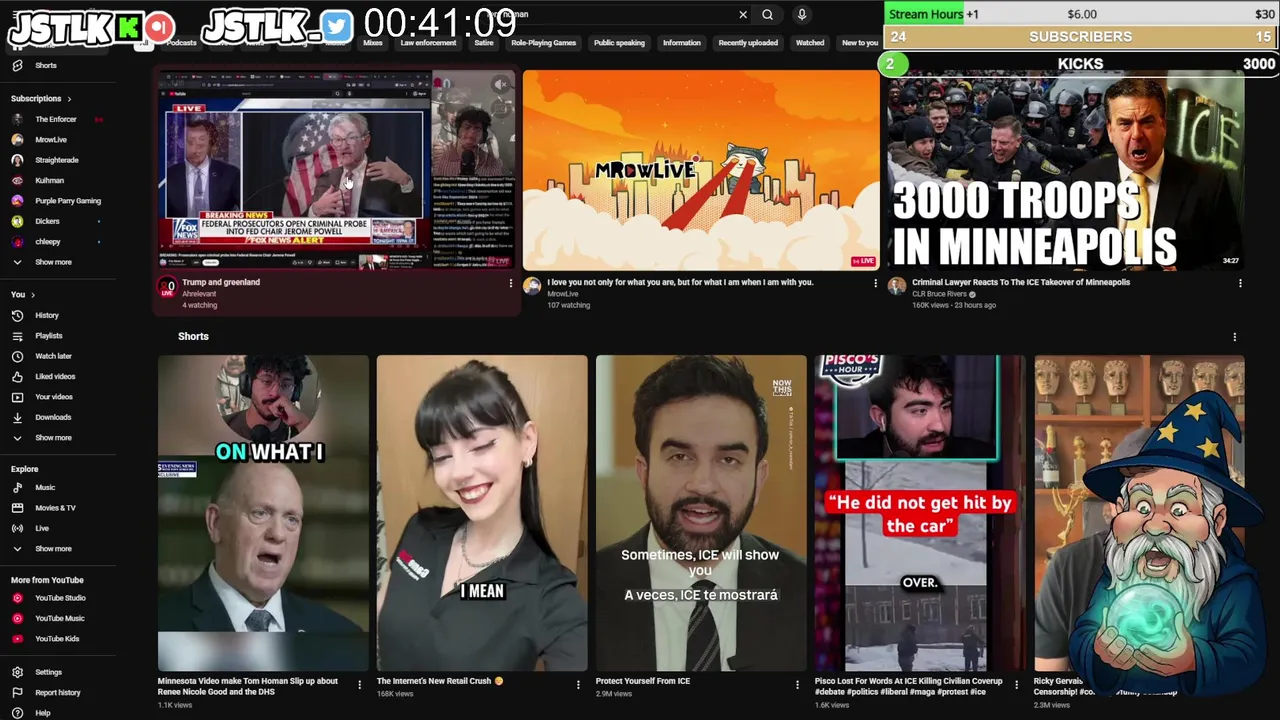Open Report history
The width and height of the screenshot is (1280, 720).
pos(57,692)
